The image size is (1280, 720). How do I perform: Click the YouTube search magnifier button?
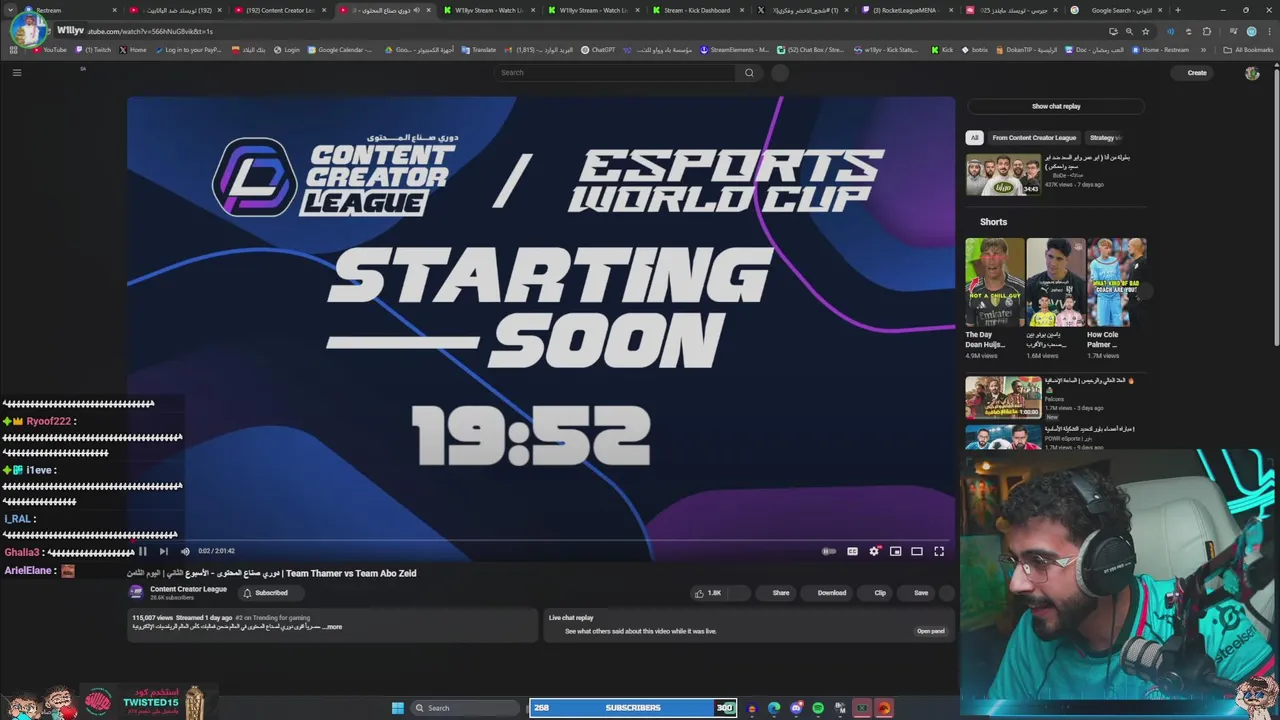[x=749, y=73]
